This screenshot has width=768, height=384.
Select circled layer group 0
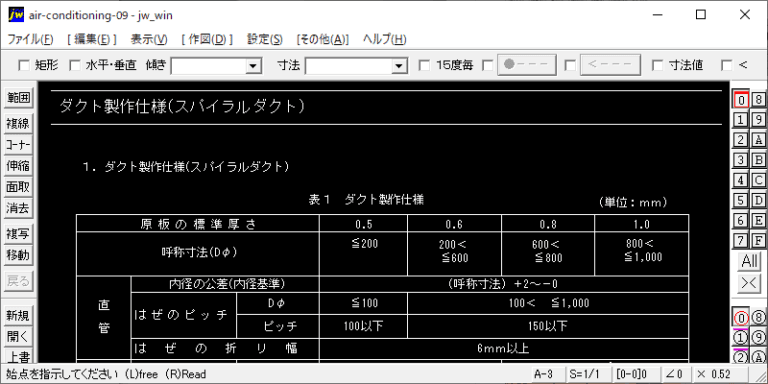point(741,318)
